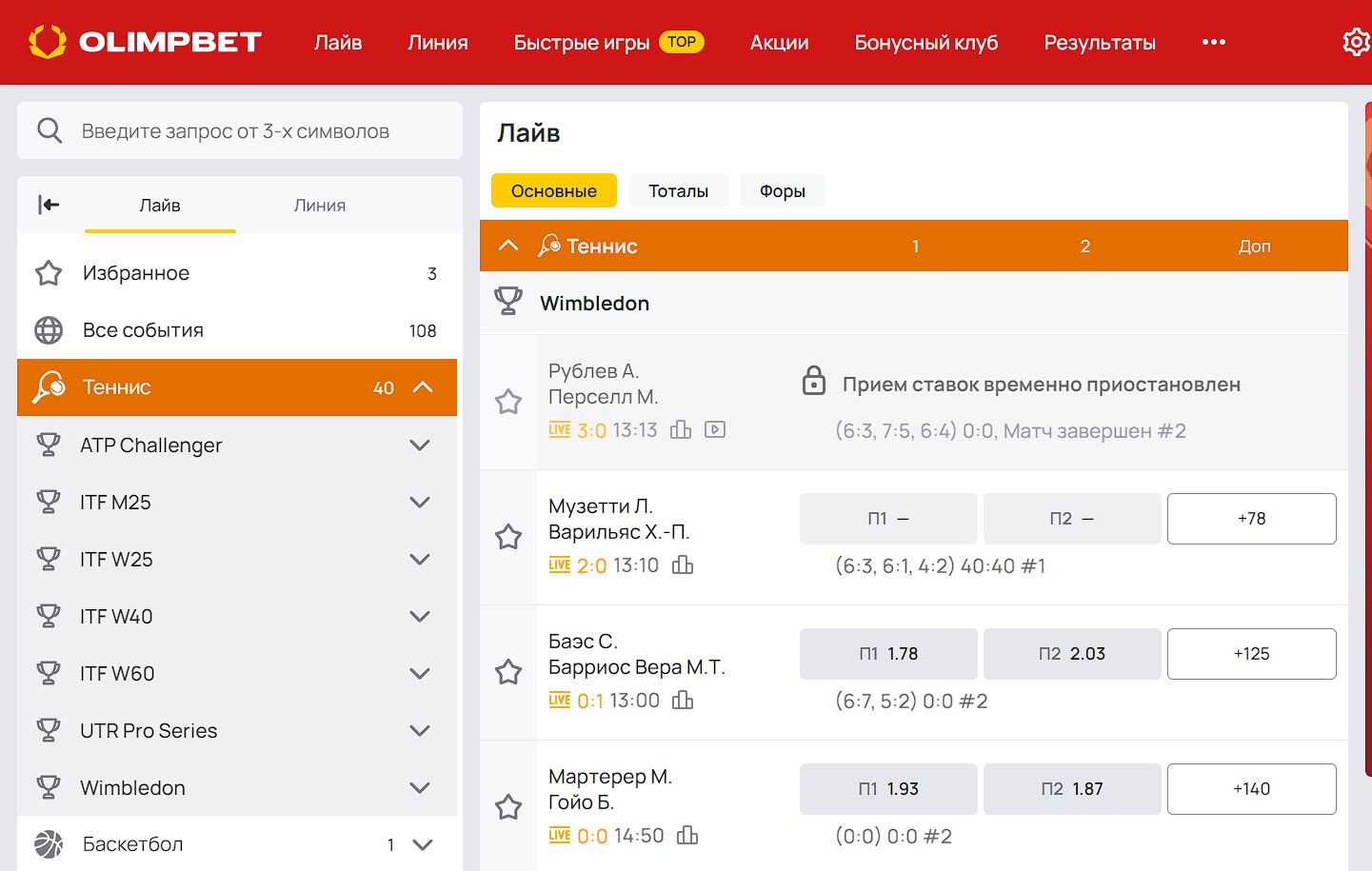
Task: Collapse the sidebar with the arrow icon
Action: pyautogui.click(x=49, y=205)
